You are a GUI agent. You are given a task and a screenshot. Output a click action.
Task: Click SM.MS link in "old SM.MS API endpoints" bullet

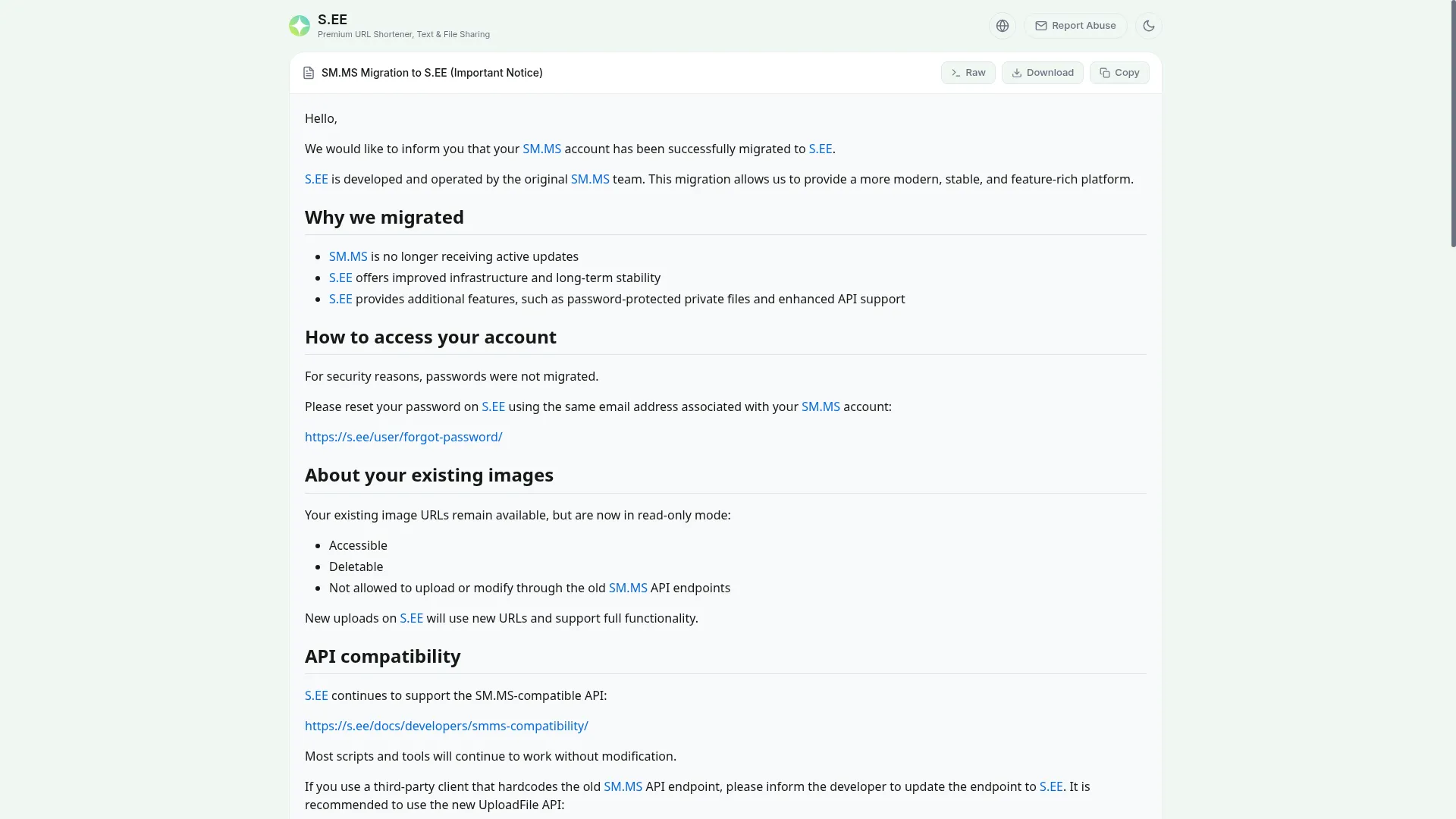pyautogui.click(x=628, y=588)
